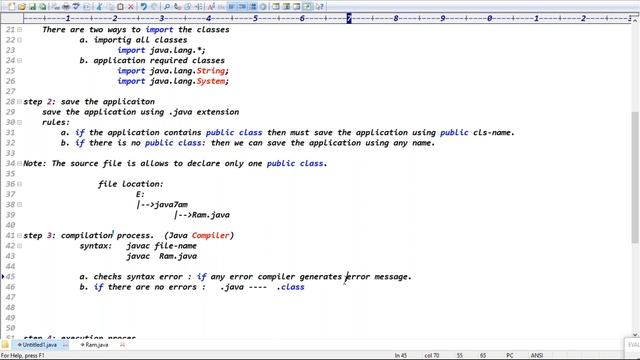Open directory window icon beside document tabs
This screenshot has width=640, height=360.
point(5,344)
